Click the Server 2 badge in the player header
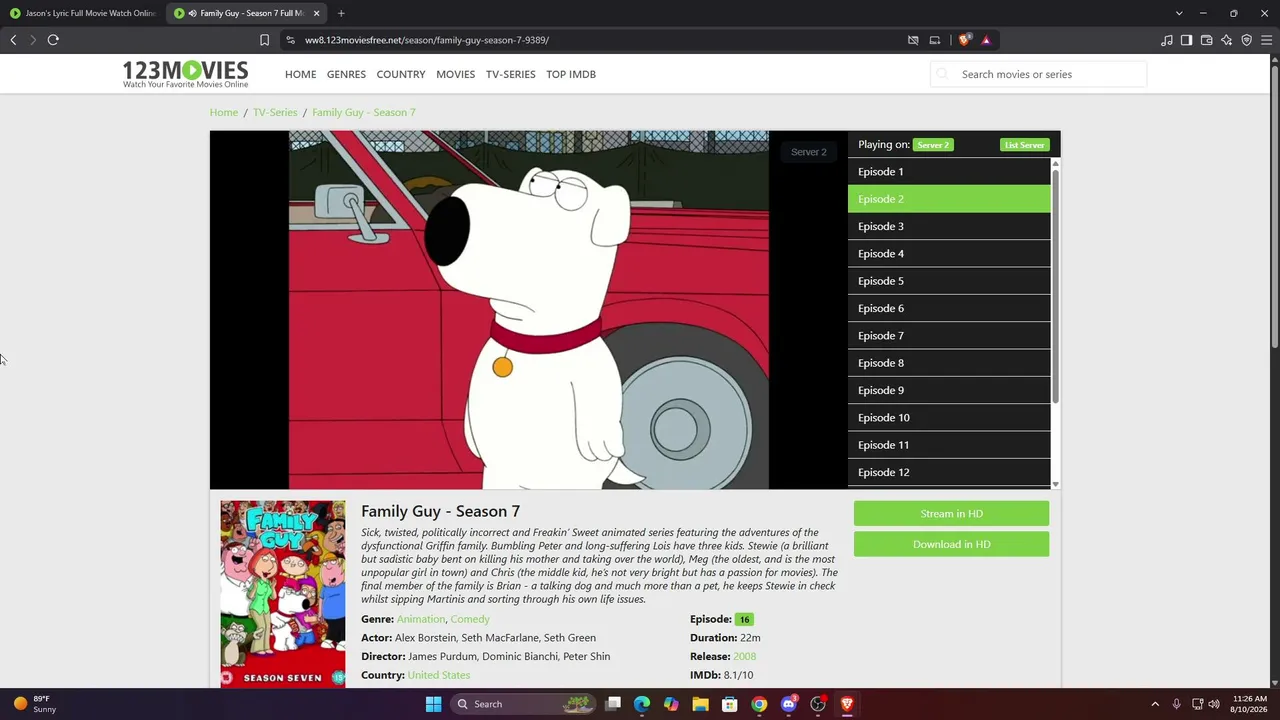Image resolution: width=1280 pixels, height=720 pixels. pyautogui.click(x=933, y=145)
